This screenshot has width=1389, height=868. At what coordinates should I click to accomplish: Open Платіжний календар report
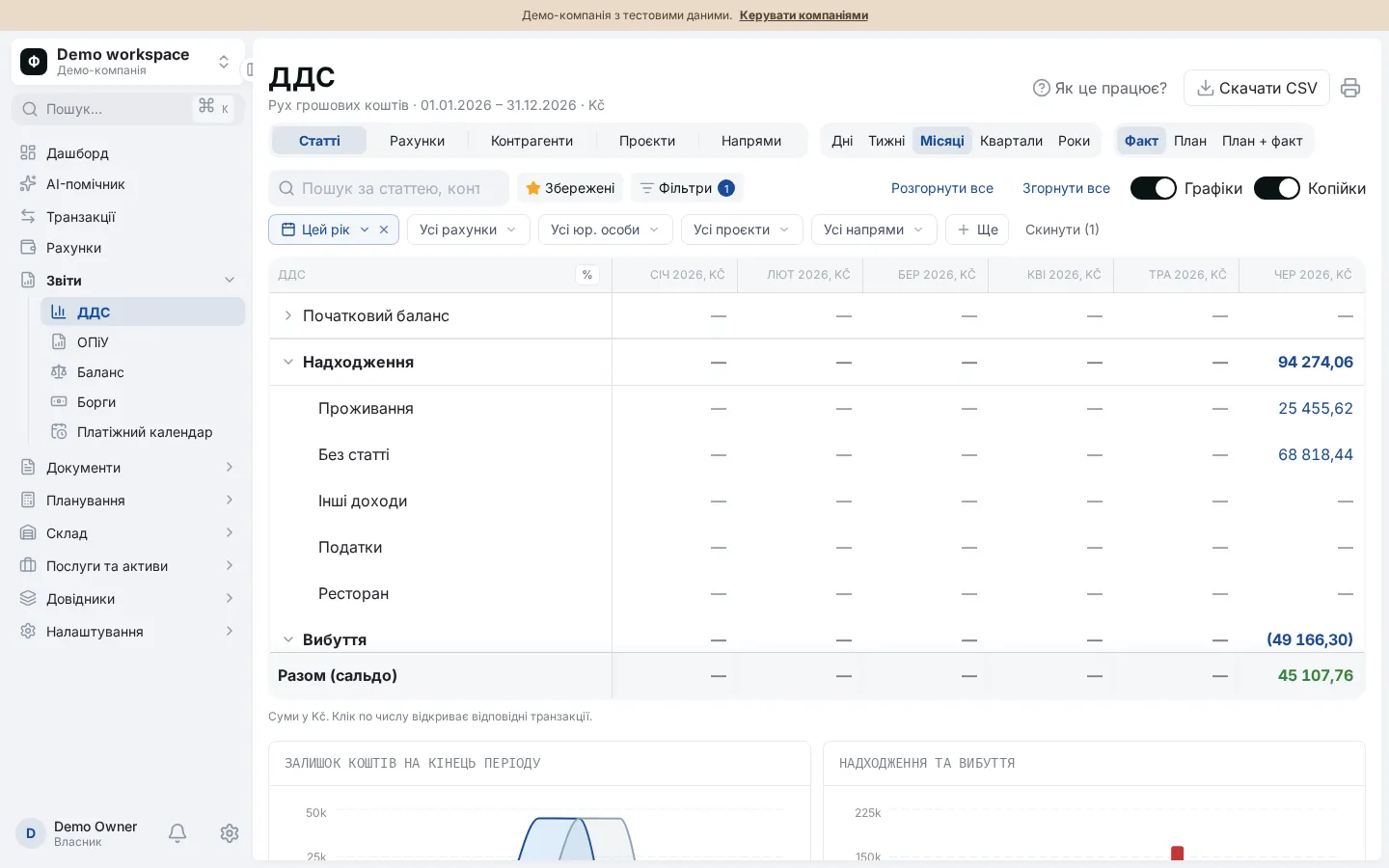pyautogui.click(x=143, y=432)
